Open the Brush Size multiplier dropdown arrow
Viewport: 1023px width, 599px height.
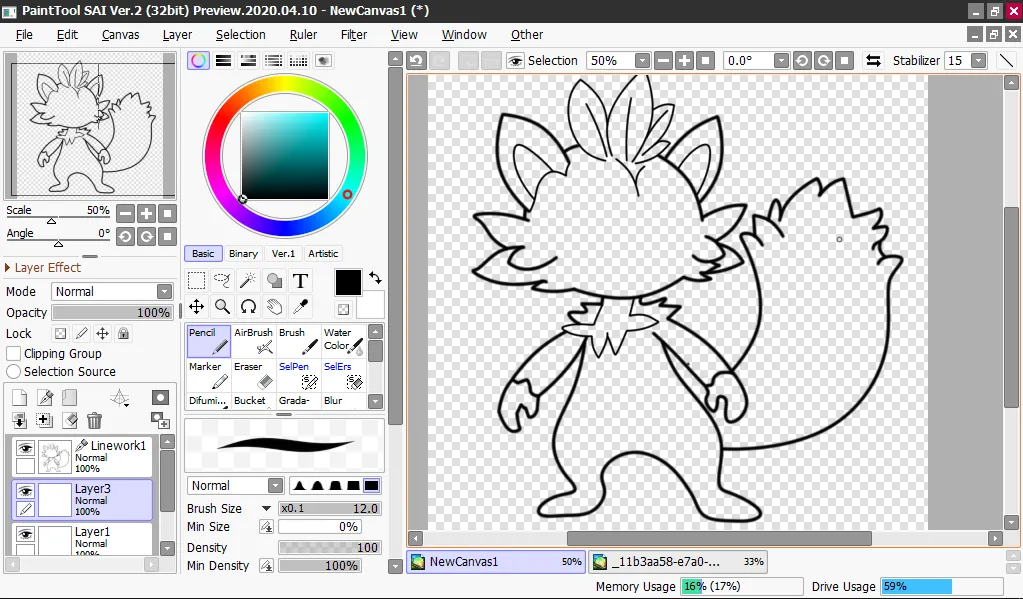click(266, 508)
